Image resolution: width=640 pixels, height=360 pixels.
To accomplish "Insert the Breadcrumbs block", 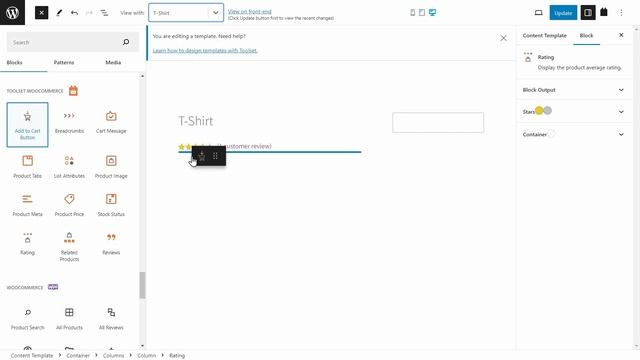I will 69,122.
